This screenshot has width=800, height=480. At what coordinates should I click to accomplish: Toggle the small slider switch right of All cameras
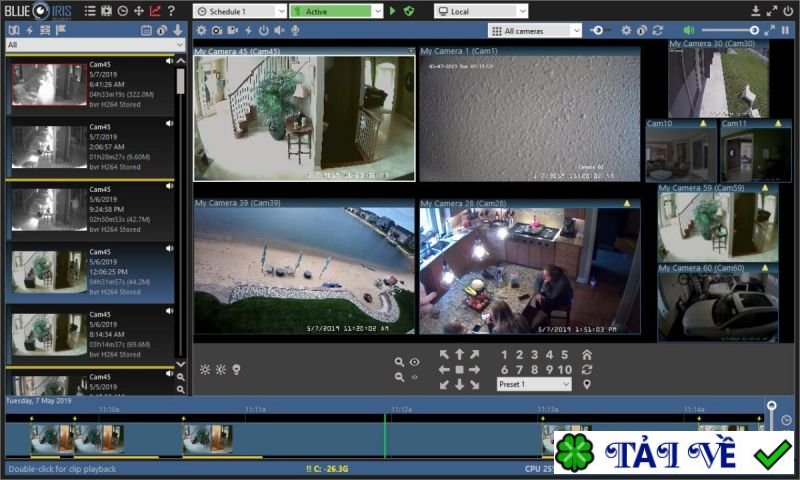click(x=599, y=31)
